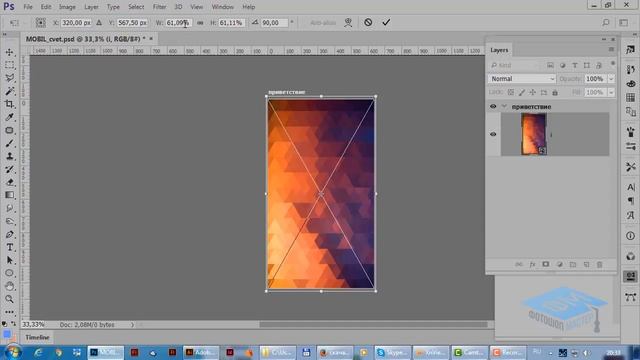The width and height of the screenshot is (640, 360).
Task: Select the Gradient tool
Action: pos(9,195)
